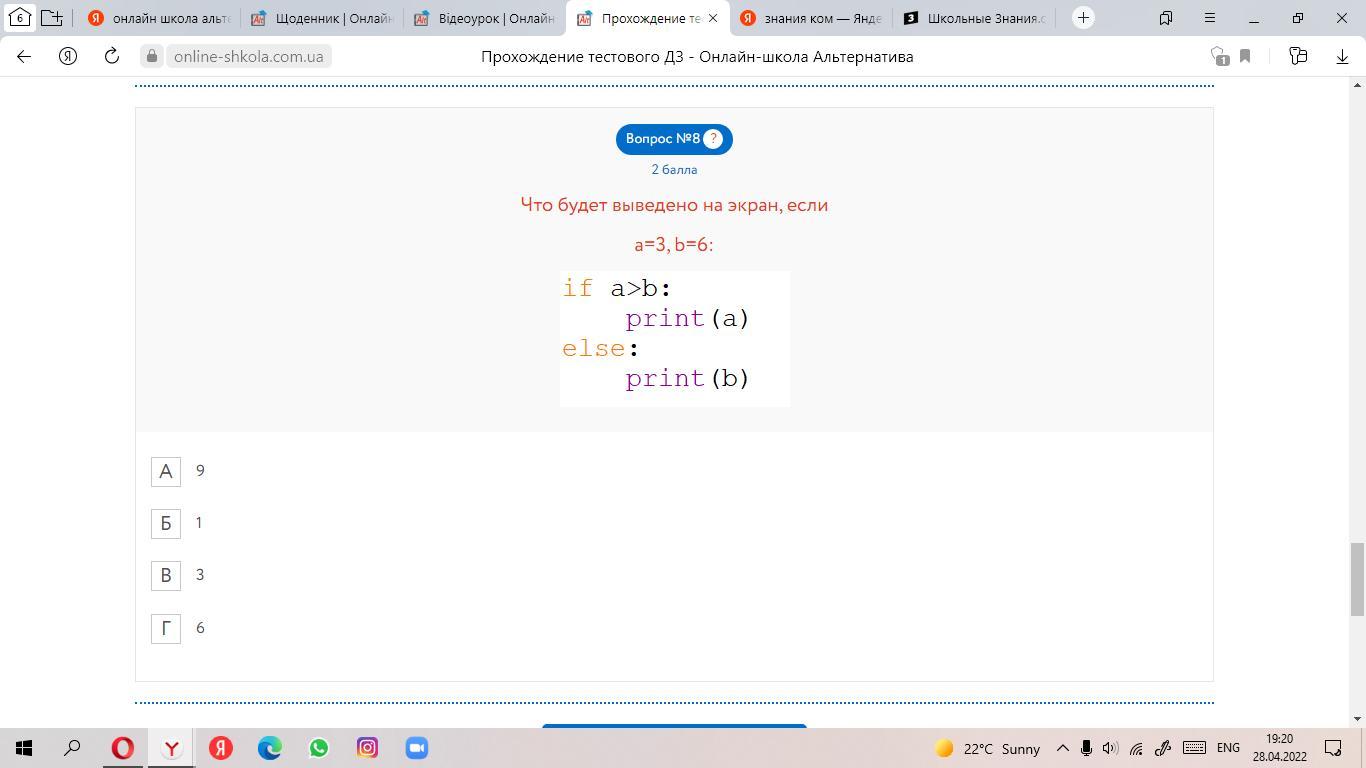The image size is (1366, 768).
Task: Expand the hidden system tray icons
Action: 1063,748
